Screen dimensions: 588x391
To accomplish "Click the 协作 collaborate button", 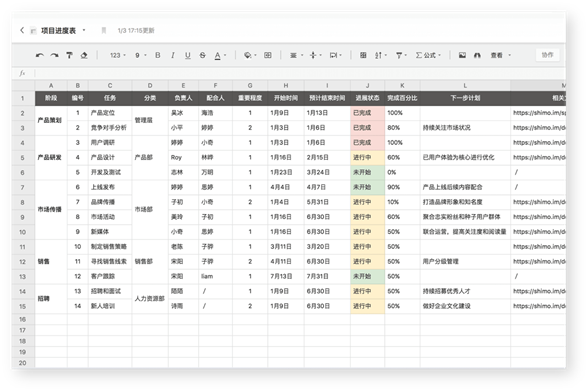I will coord(548,55).
